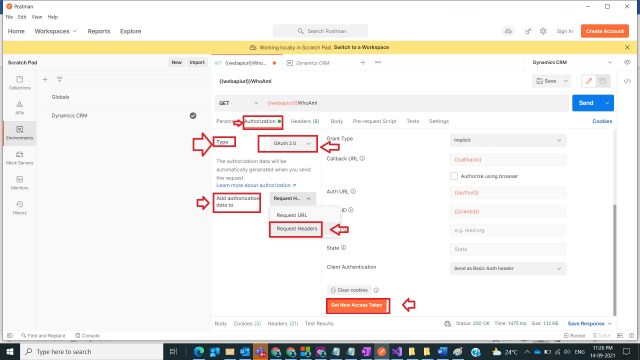Viewport: 640px width, 360px height.
Task: Open the Client Authentication dropdown
Action: [508, 268]
